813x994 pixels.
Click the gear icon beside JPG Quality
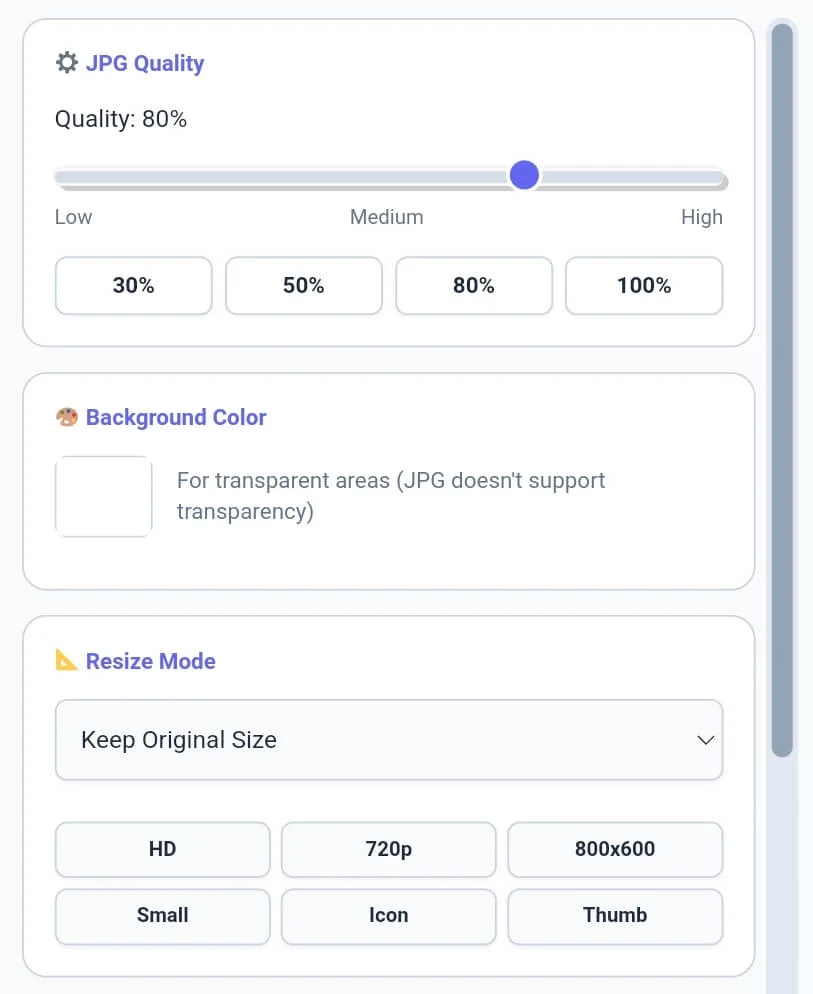66,63
